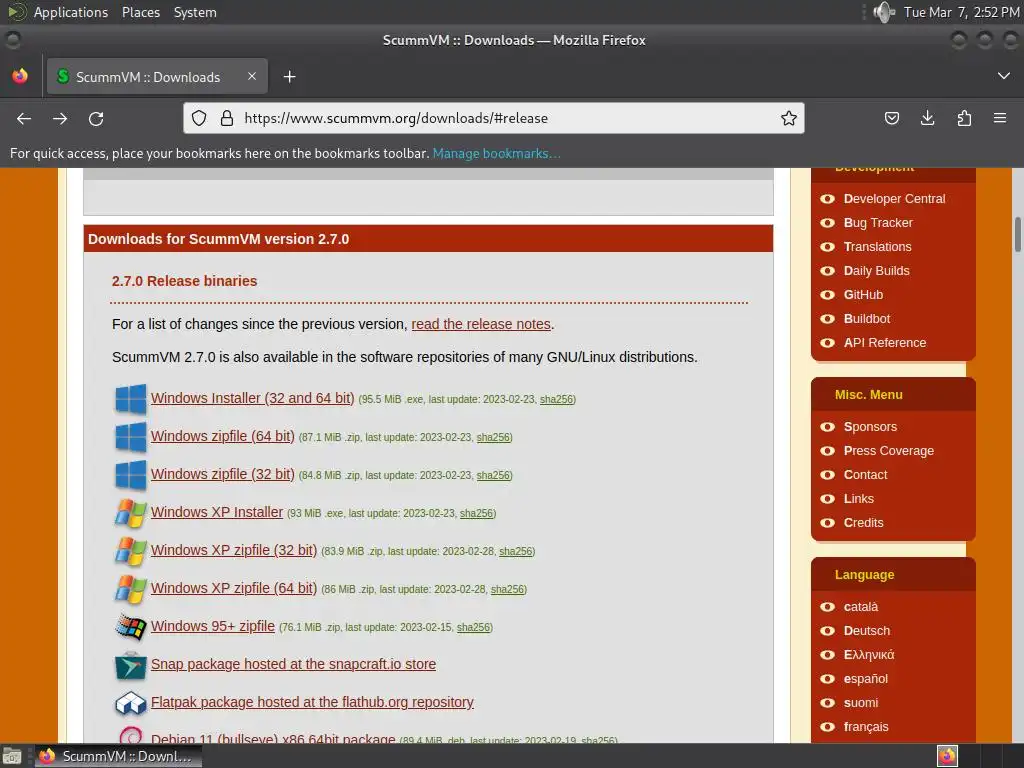This screenshot has width=1024, height=768.
Task: Open Bug Tracker sidebar link
Action: point(878,223)
